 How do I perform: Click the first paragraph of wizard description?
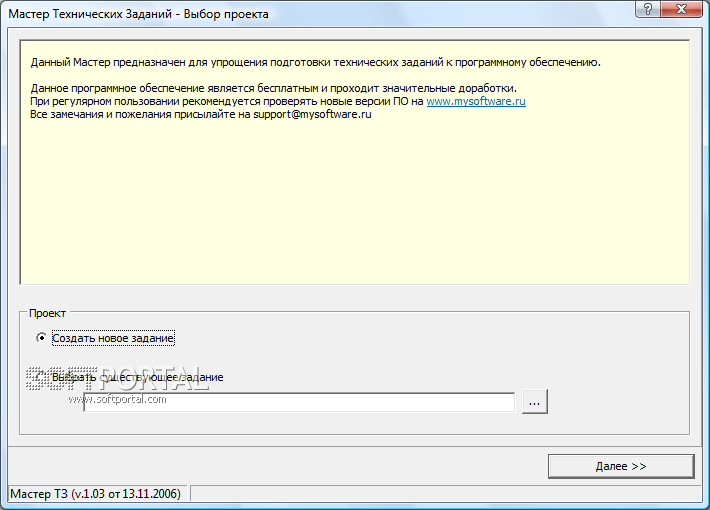click(x=315, y=63)
